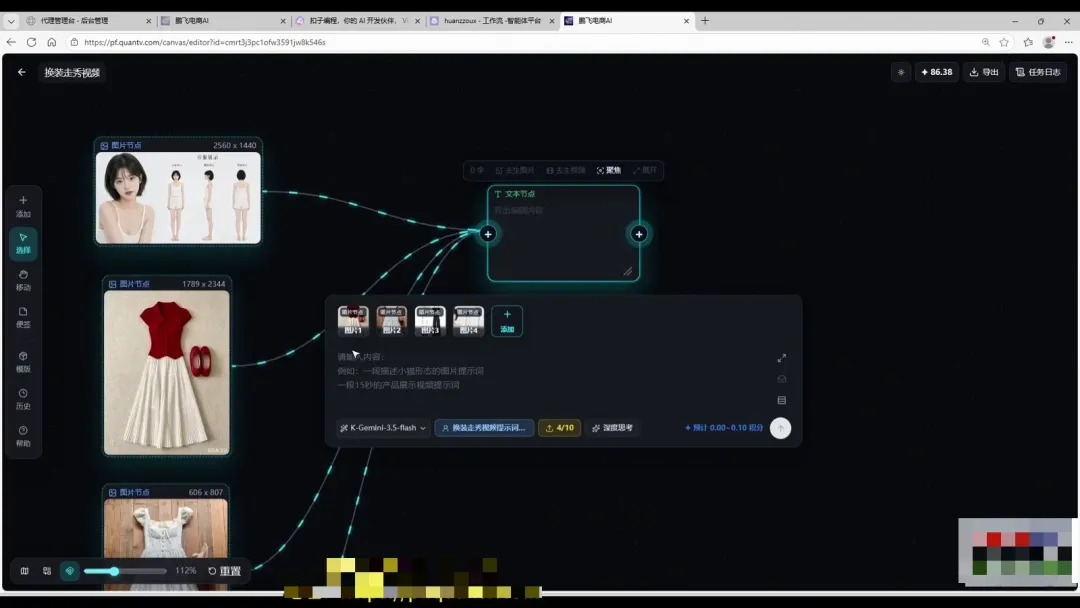
Task: Click the list icon in prompt panel
Action: pyautogui.click(x=782, y=400)
